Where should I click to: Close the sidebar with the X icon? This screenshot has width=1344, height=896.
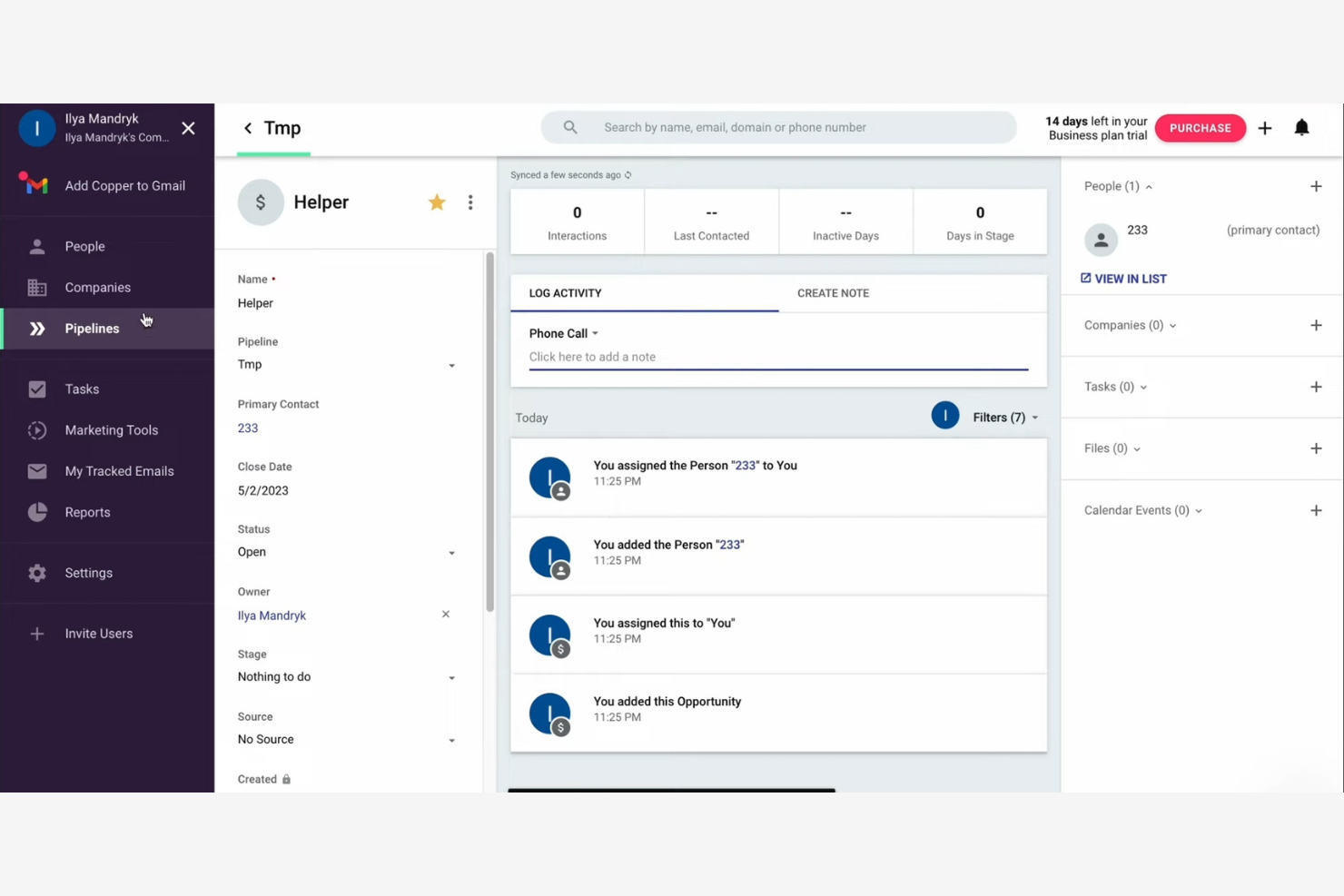click(x=188, y=128)
